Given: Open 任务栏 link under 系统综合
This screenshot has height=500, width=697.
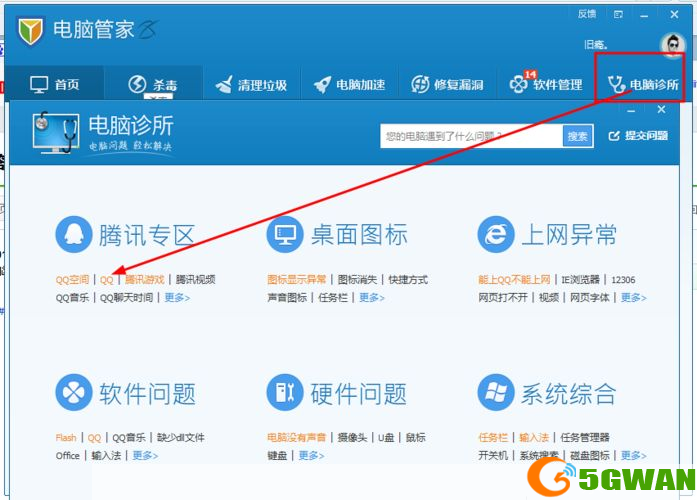Looking at the screenshot, I should (493, 438).
